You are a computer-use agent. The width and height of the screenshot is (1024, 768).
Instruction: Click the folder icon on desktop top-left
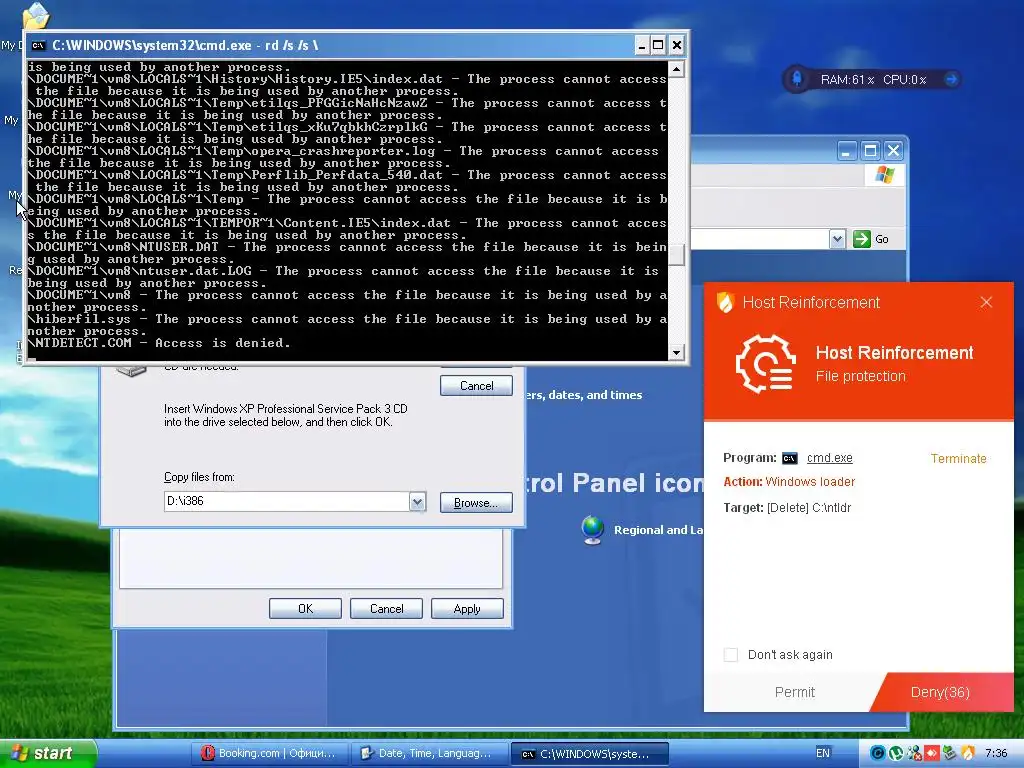point(35,14)
